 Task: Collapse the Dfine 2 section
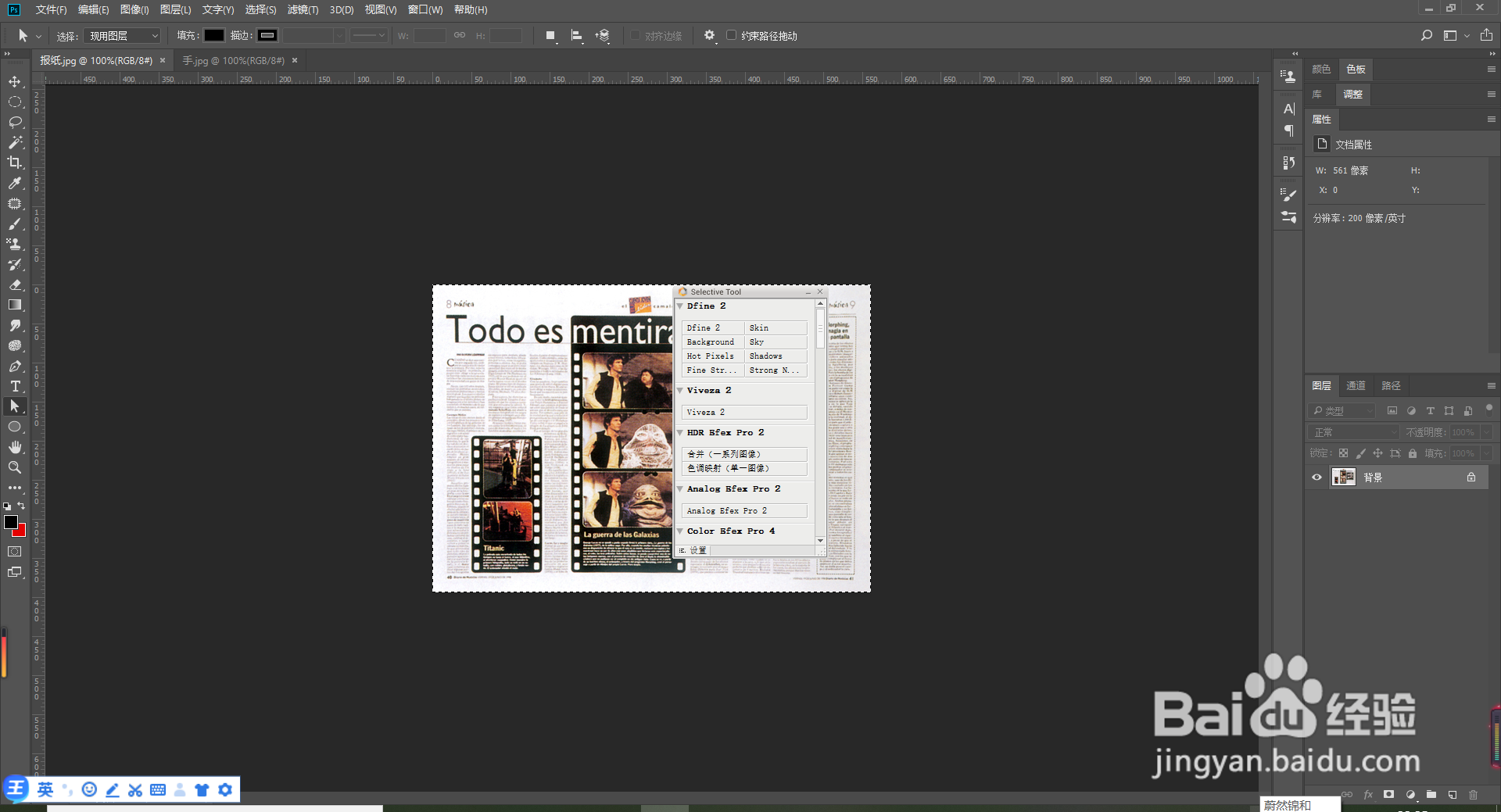tap(680, 306)
